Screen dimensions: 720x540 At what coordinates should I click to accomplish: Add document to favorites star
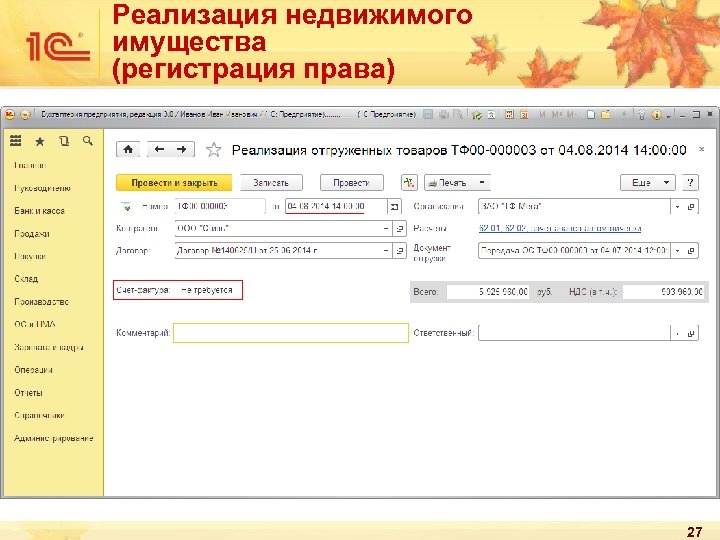(x=214, y=150)
